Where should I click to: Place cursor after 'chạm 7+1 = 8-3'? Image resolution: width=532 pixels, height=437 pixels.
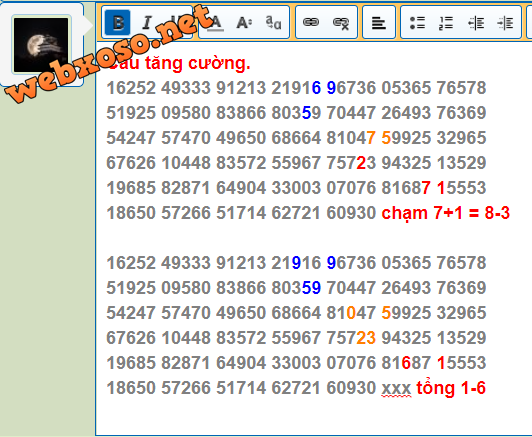point(511,213)
